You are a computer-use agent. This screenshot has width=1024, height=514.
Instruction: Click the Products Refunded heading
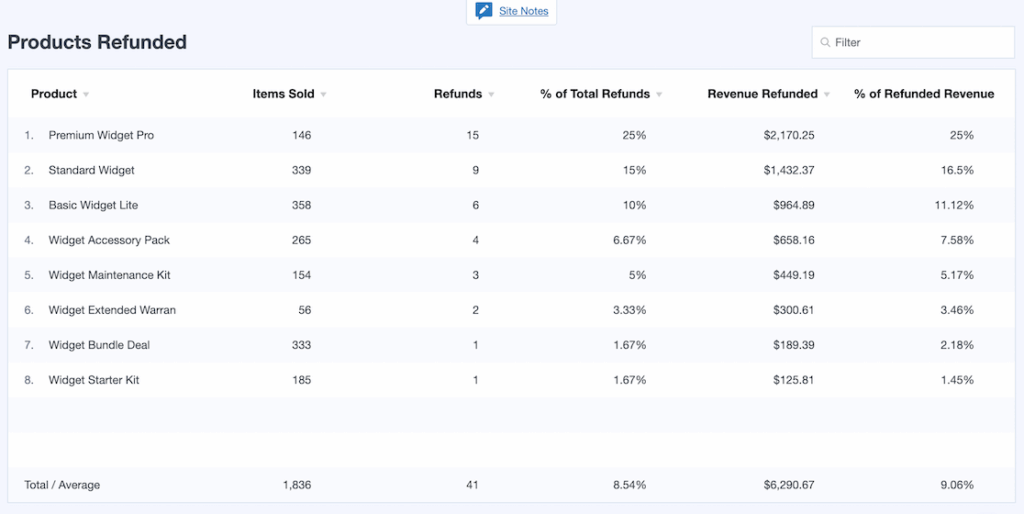(97, 42)
